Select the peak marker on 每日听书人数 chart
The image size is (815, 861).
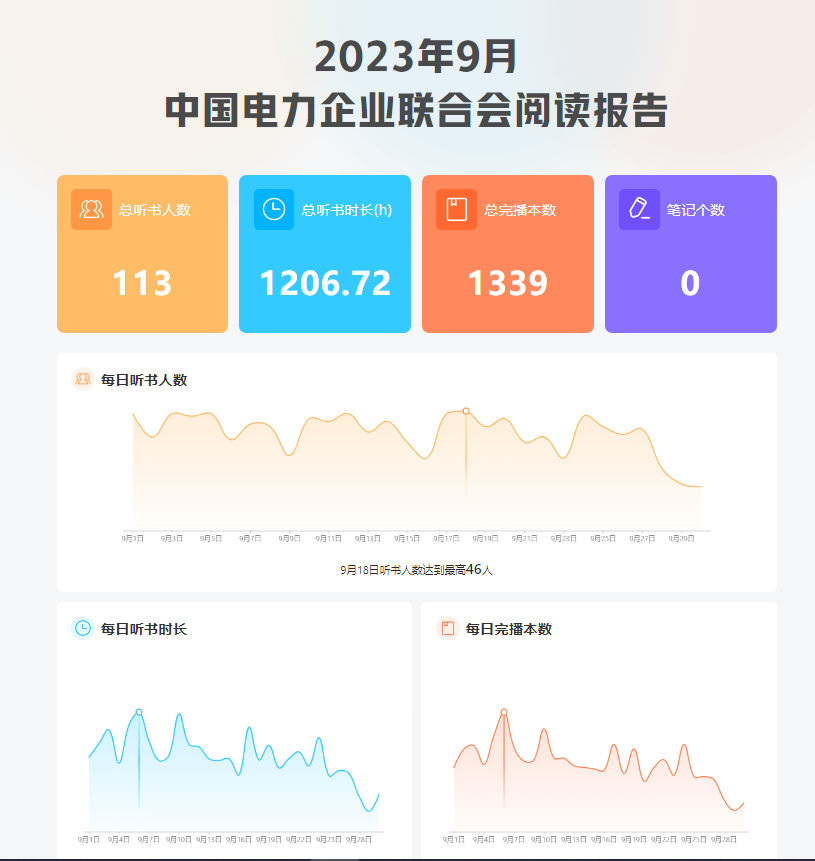[466, 411]
